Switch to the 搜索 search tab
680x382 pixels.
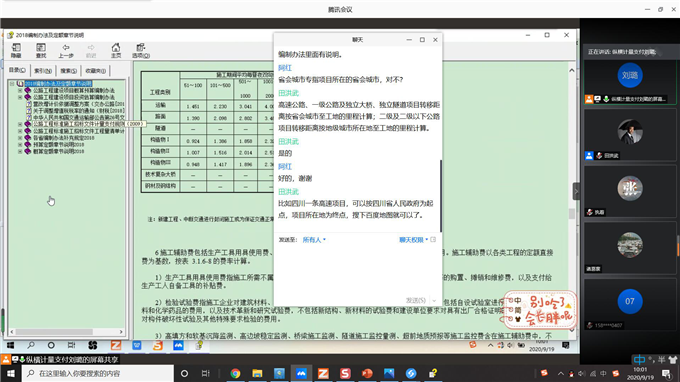pos(69,71)
